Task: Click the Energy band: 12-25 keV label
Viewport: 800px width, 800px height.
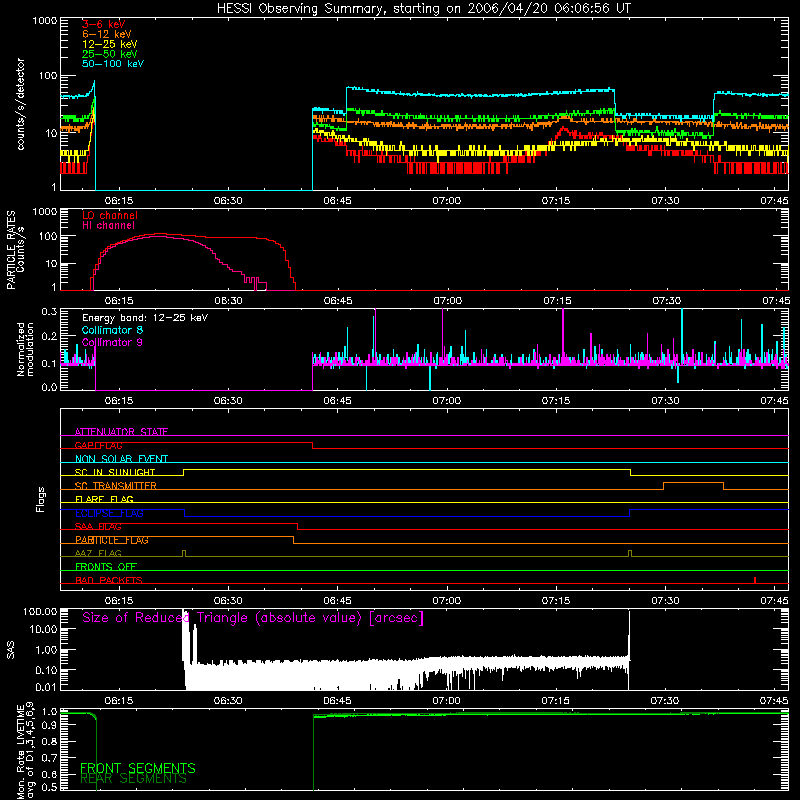Action: pos(145,318)
